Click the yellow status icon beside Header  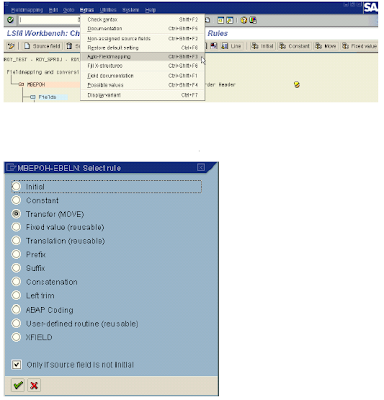click(297, 85)
